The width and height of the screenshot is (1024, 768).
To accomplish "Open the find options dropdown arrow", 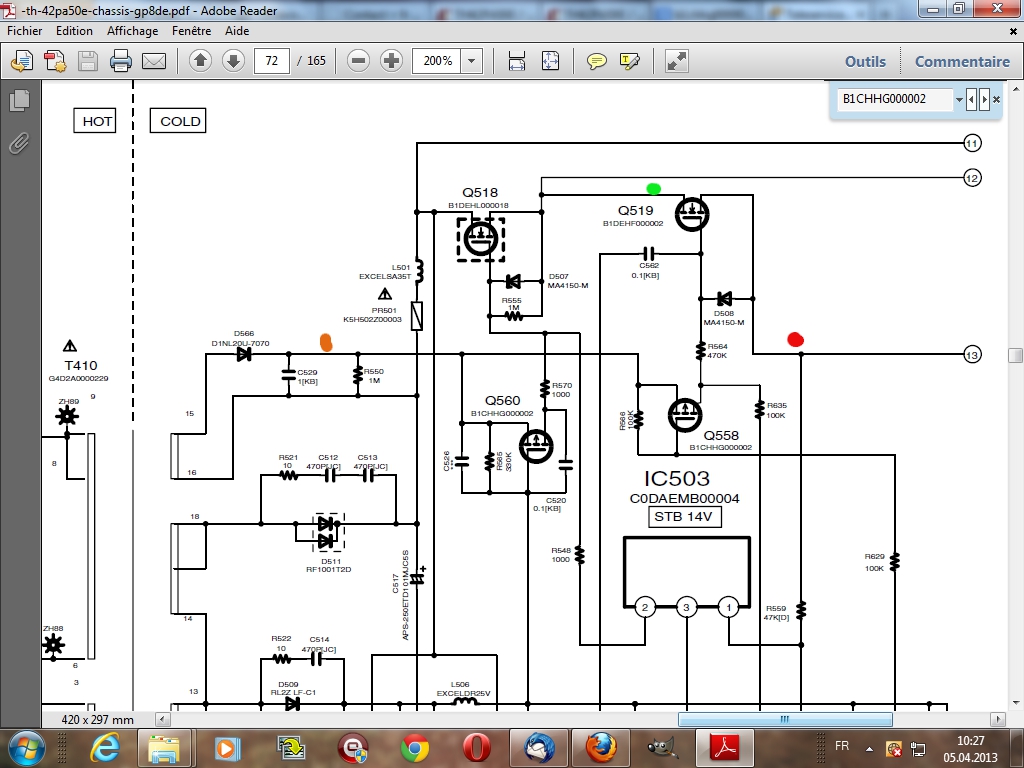I will [x=959, y=99].
